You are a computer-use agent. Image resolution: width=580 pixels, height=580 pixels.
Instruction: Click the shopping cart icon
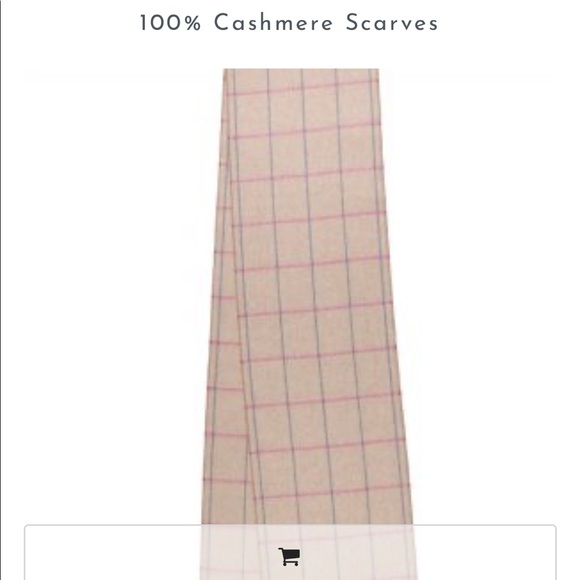click(x=289, y=556)
